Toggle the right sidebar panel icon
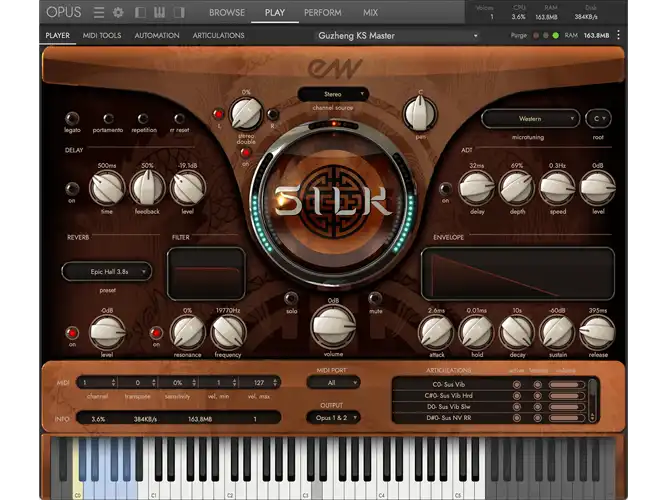 tap(179, 12)
